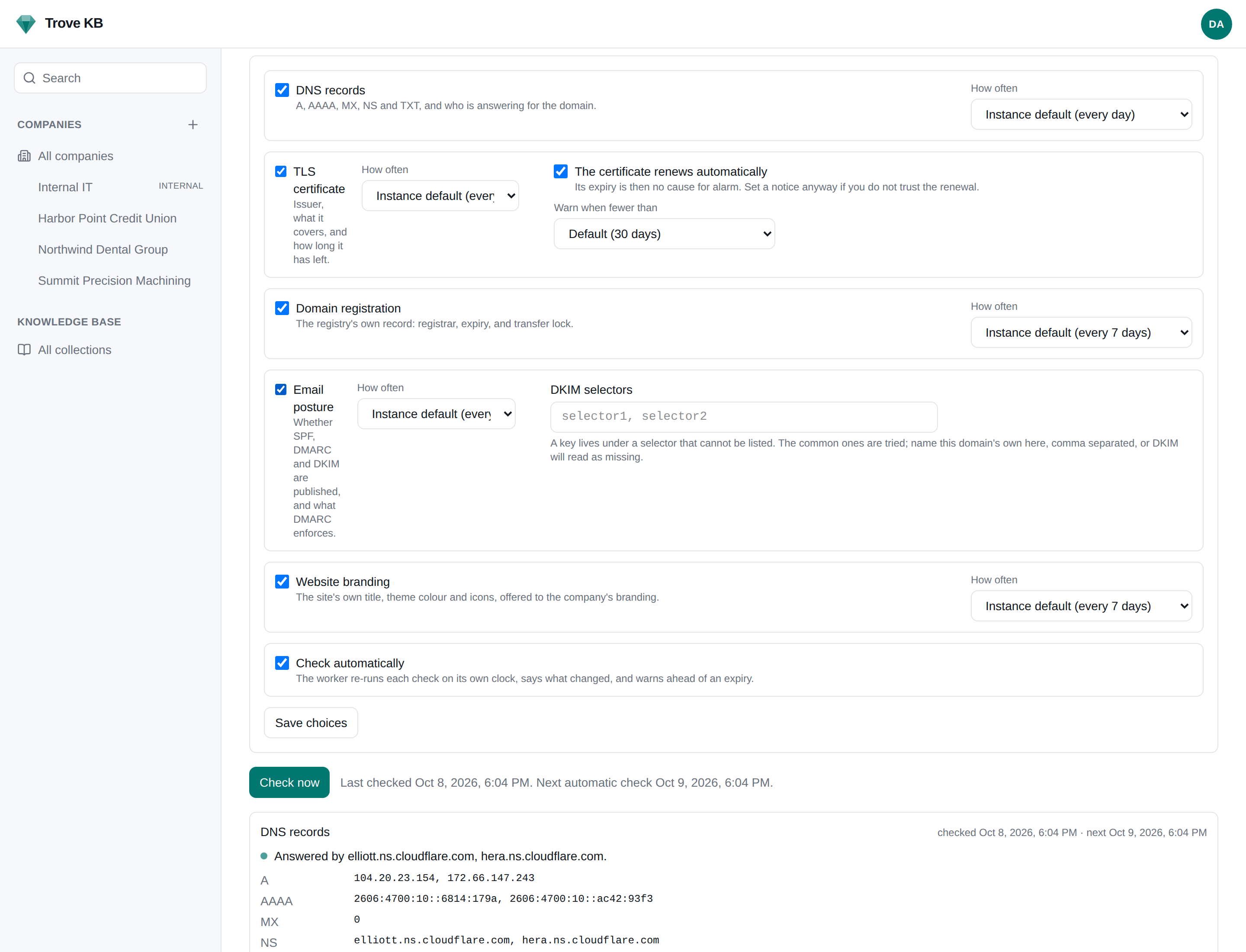Click the AAAA record IPv6 addresses
1246x952 pixels.
(x=503, y=899)
